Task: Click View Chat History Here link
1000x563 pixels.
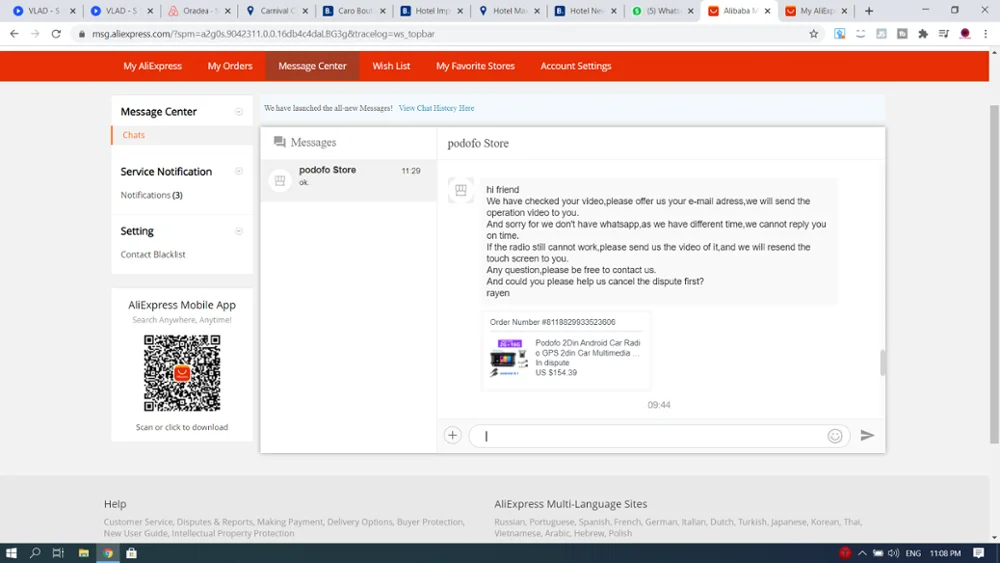Action: pyautogui.click(x=436, y=108)
